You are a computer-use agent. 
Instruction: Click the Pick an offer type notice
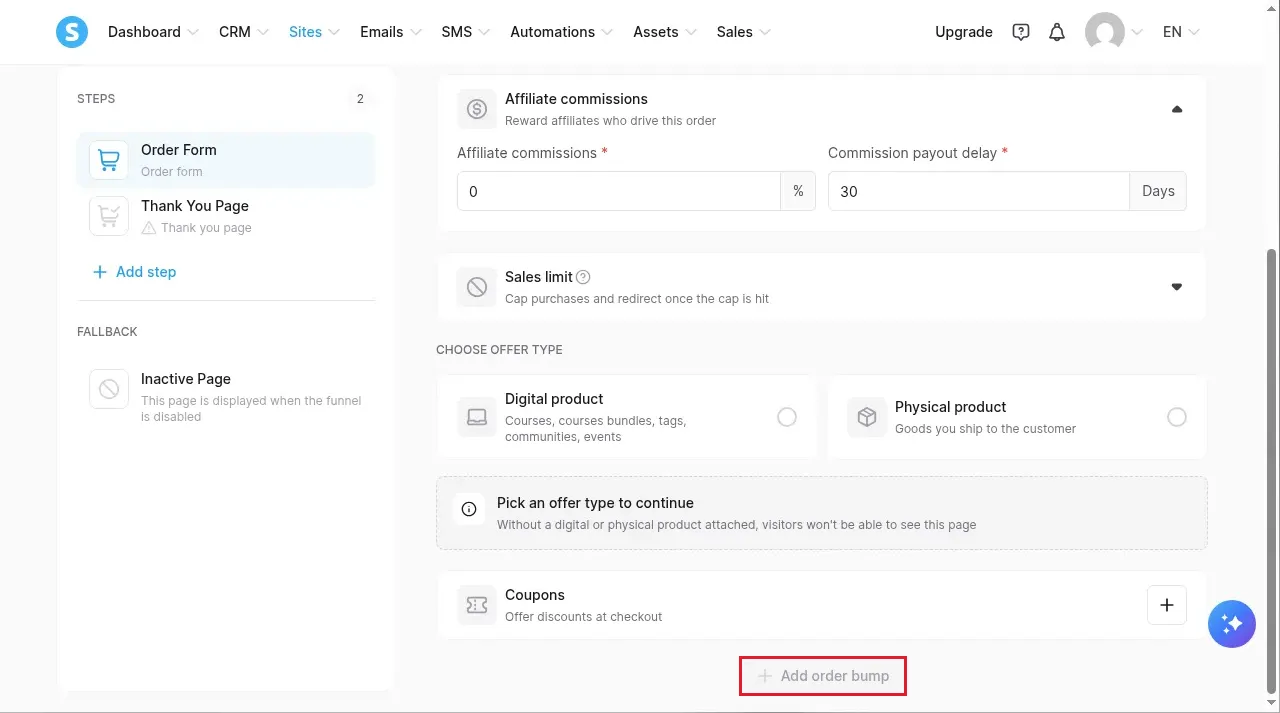[822, 513]
